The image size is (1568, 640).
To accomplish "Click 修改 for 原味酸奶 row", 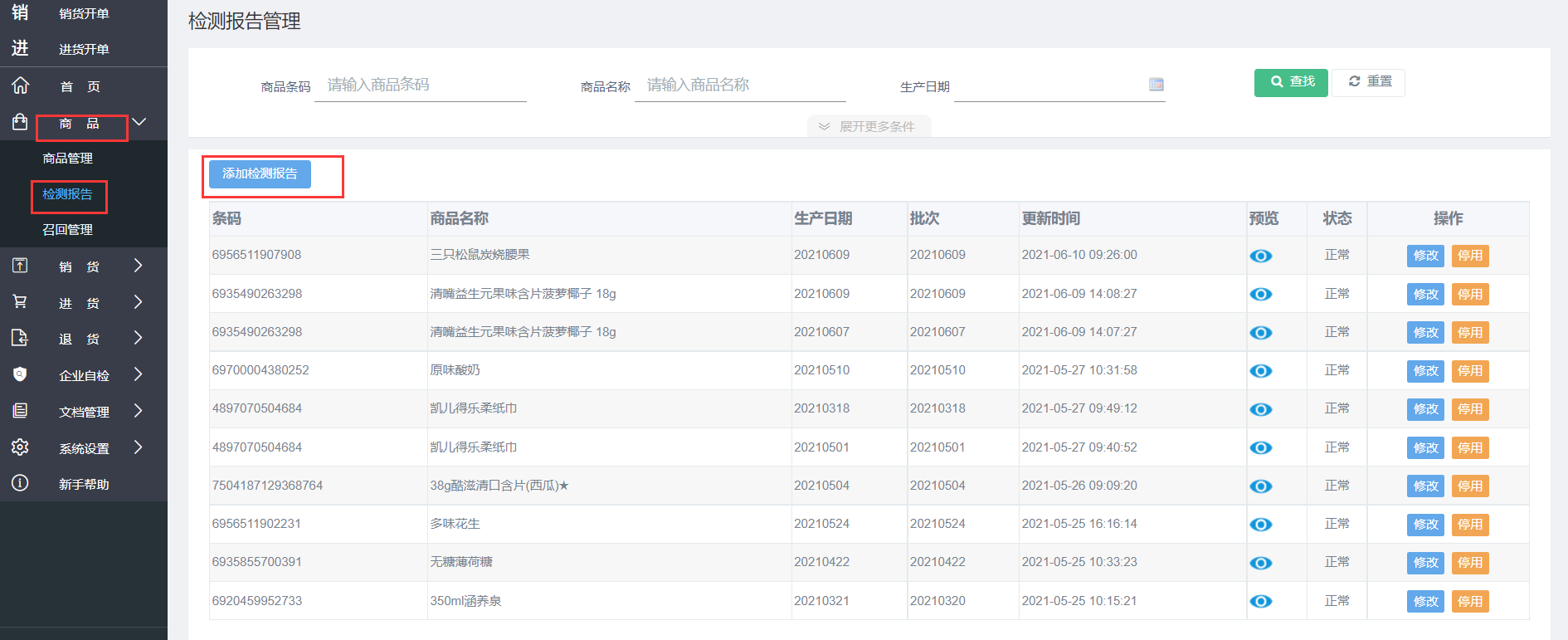I will pyautogui.click(x=1425, y=371).
